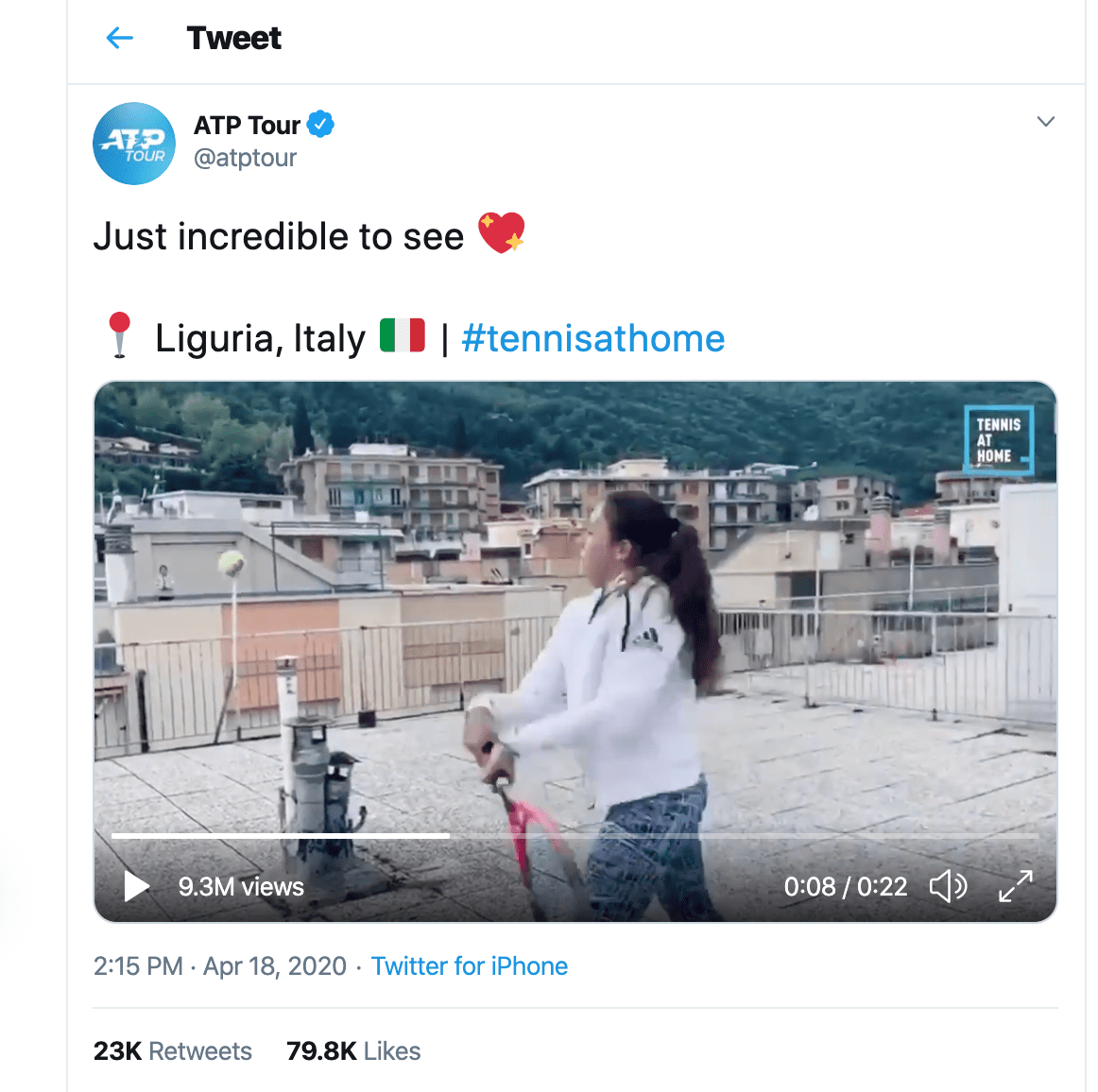Click the blue verified badge

point(321,124)
